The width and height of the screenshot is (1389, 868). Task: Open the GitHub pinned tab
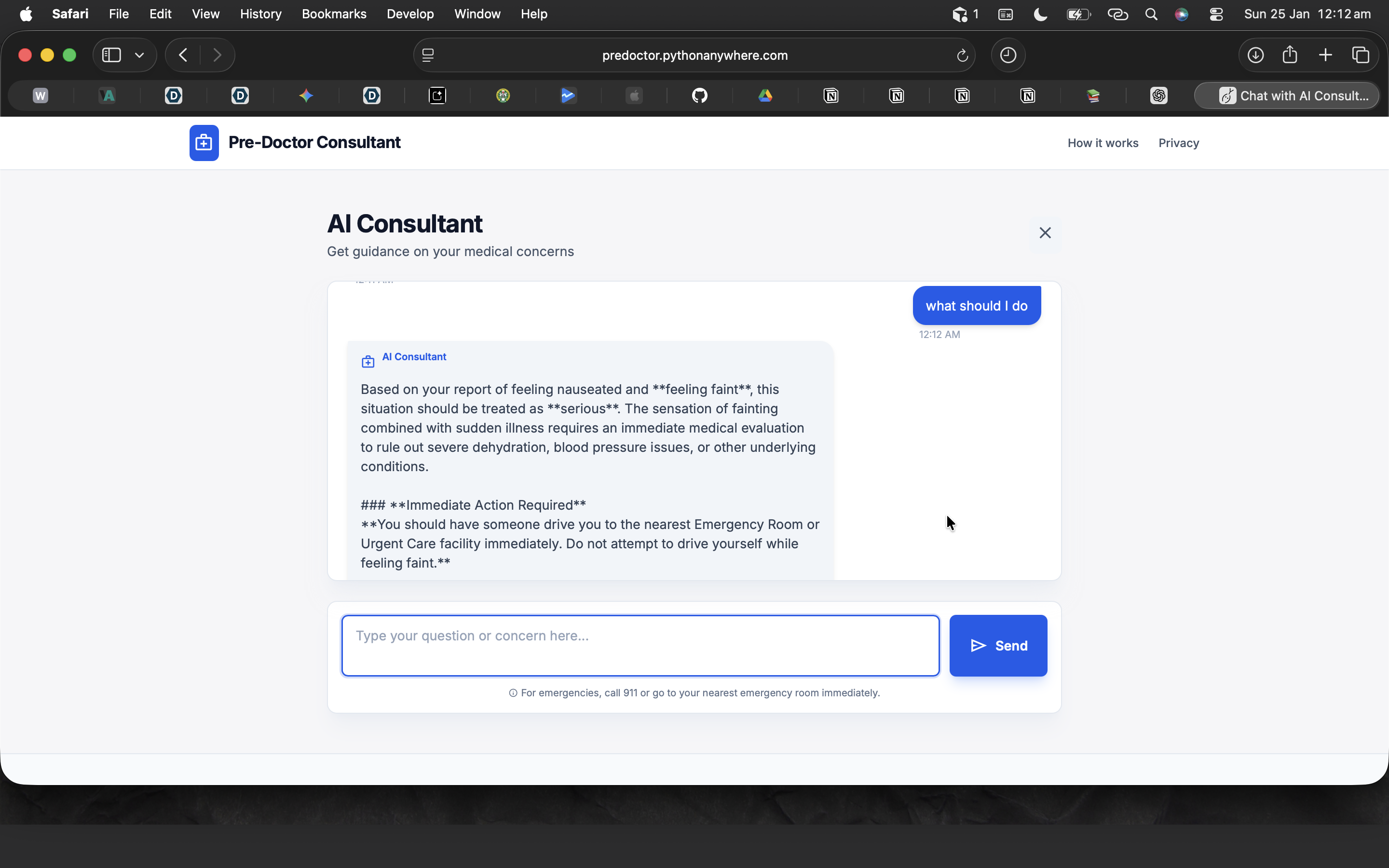699,95
